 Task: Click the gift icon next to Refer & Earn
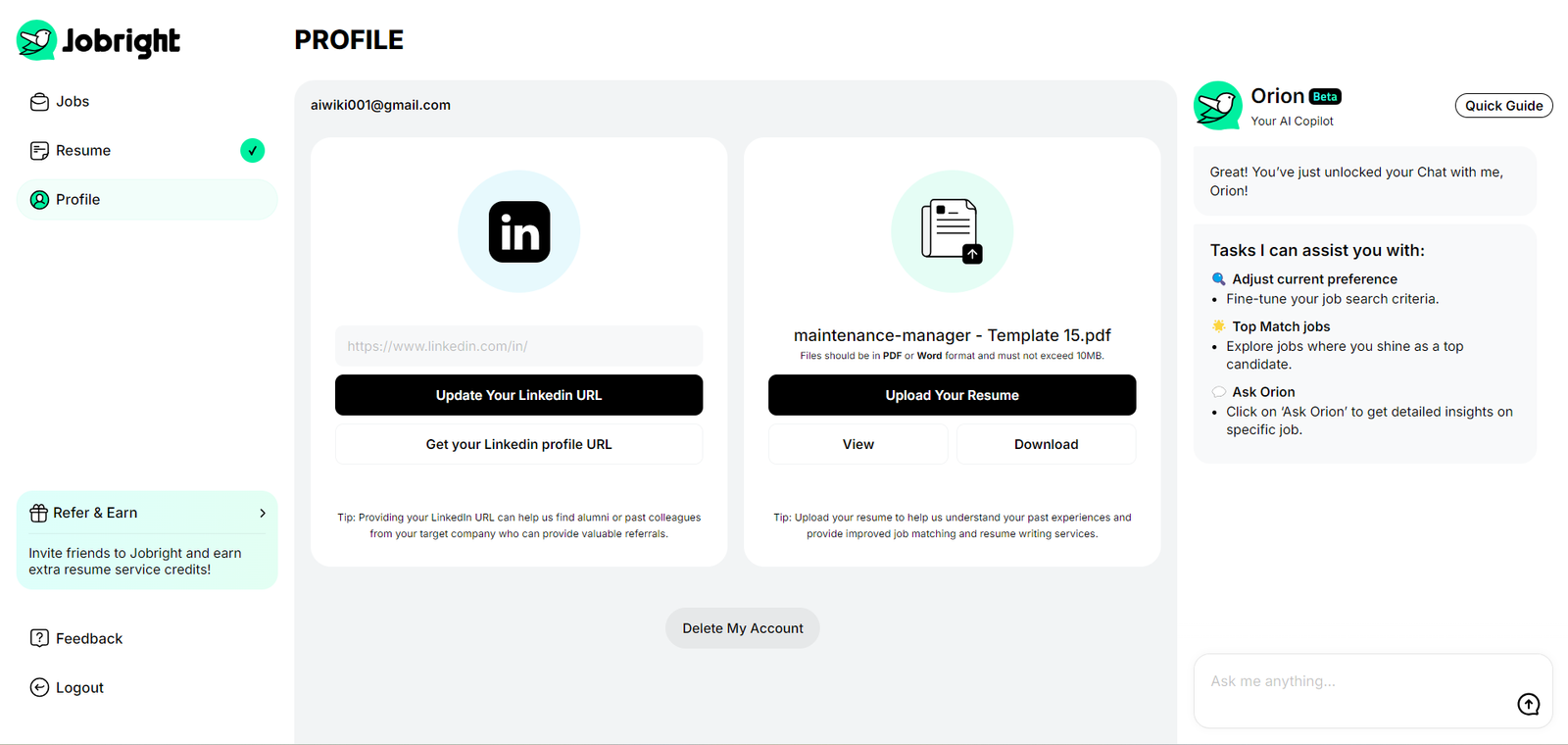(x=38, y=513)
